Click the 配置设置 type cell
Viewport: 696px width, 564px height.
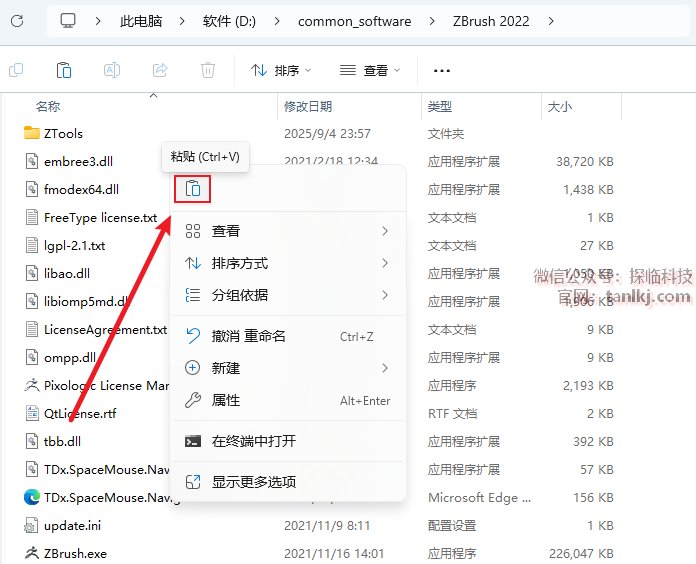click(452, 525)
